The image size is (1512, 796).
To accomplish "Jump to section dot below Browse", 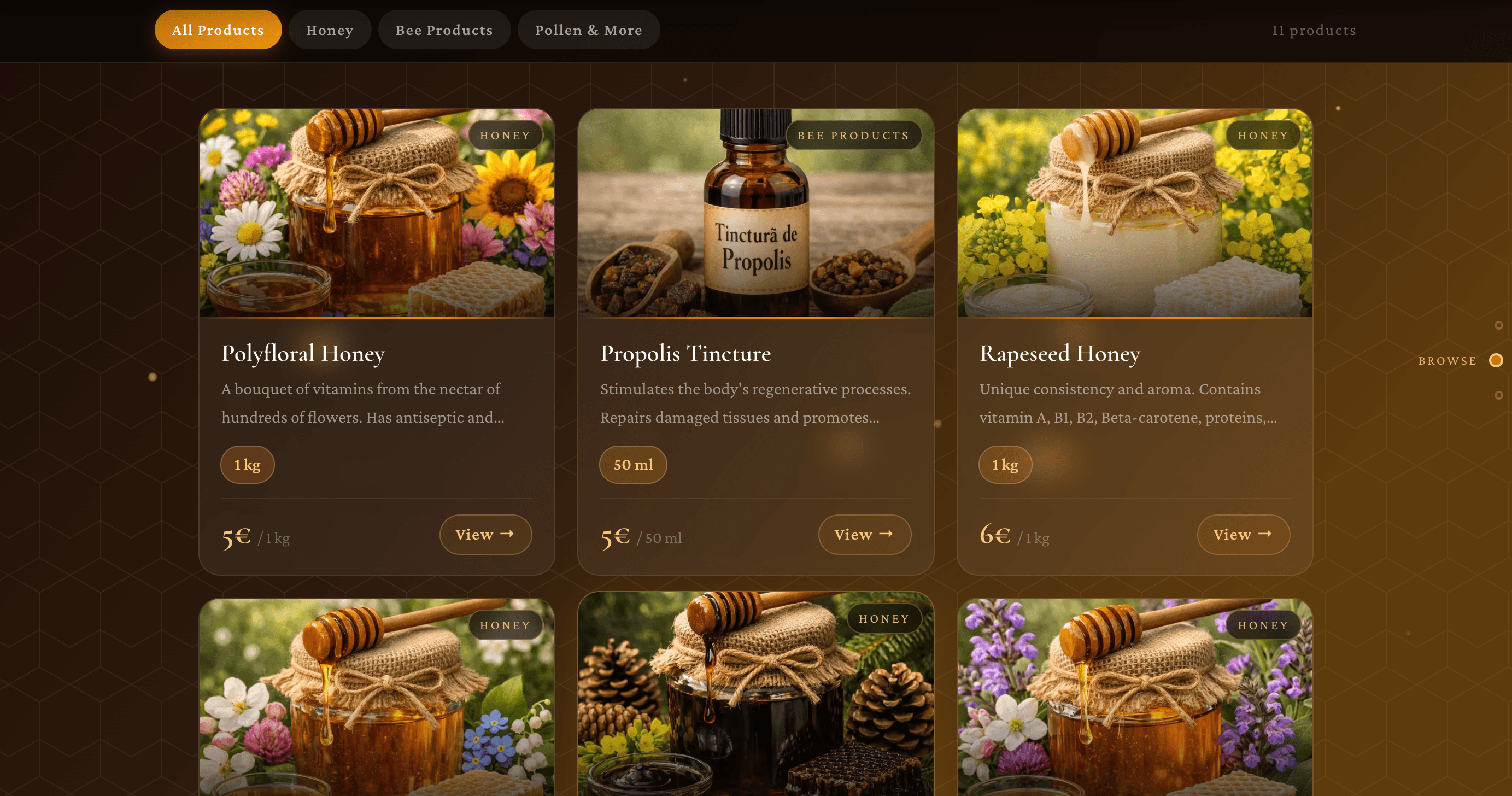I will (x=1498, y=395).
